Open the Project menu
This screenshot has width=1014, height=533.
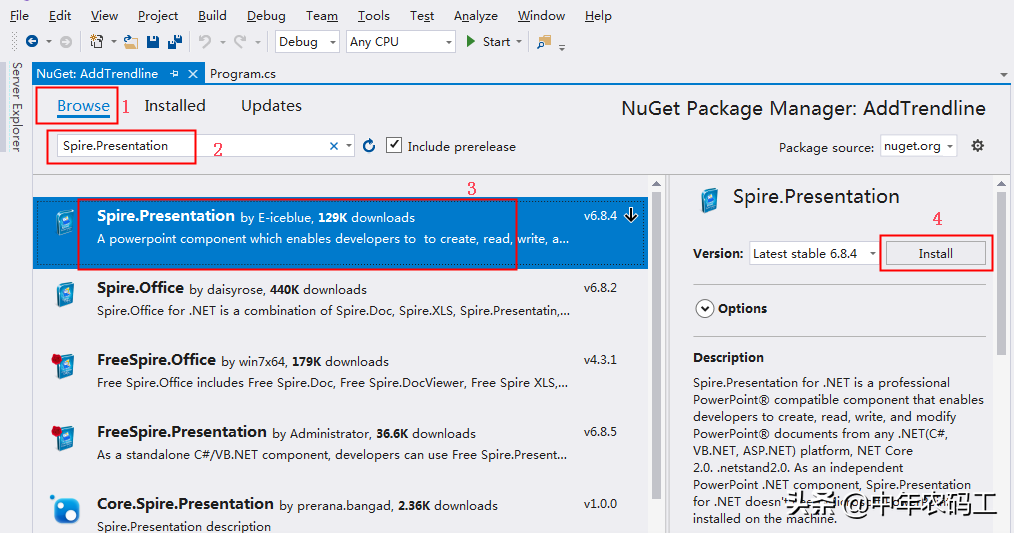[x=158, y=16]
